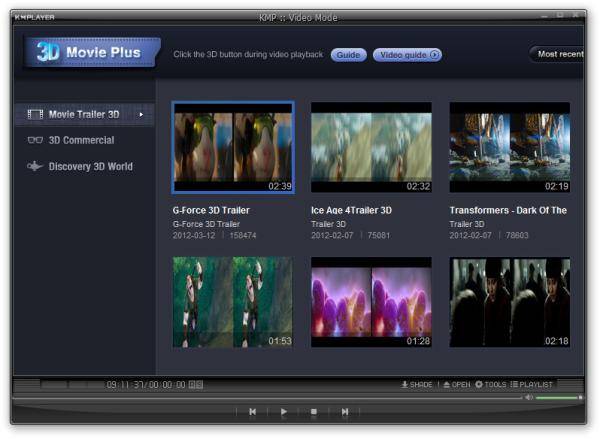Open the Video guide button
600x439 pixels.
[407, 55]
